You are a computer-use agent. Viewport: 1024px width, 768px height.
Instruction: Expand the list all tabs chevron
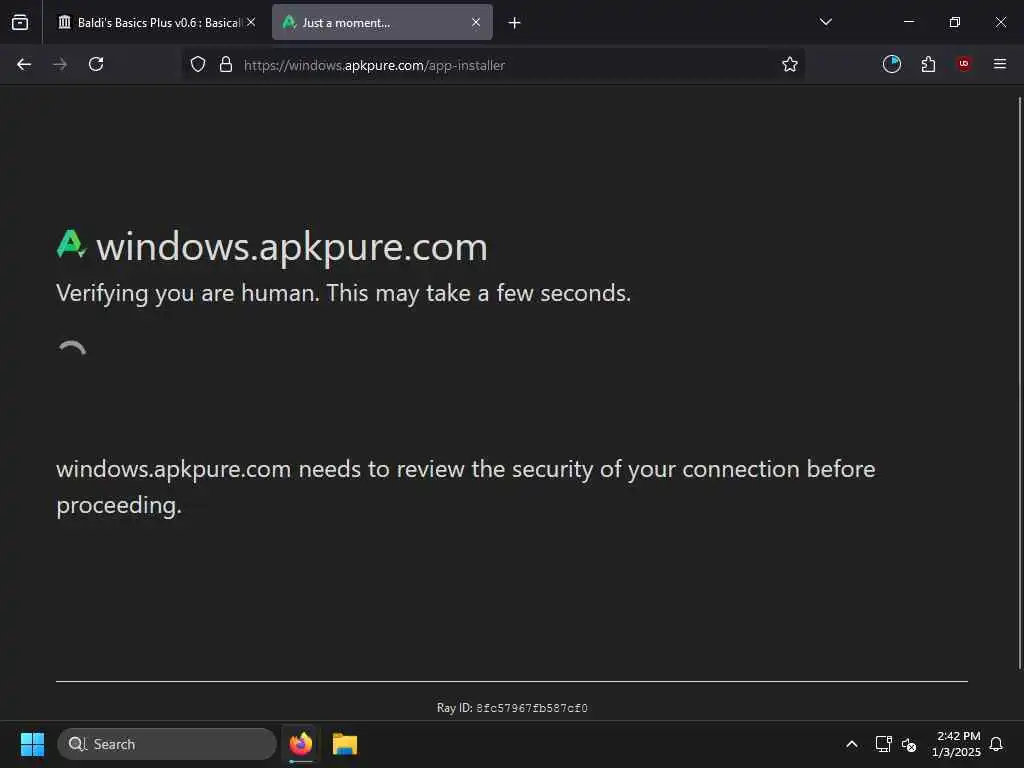pyautogui.click(x=825, y=22)
